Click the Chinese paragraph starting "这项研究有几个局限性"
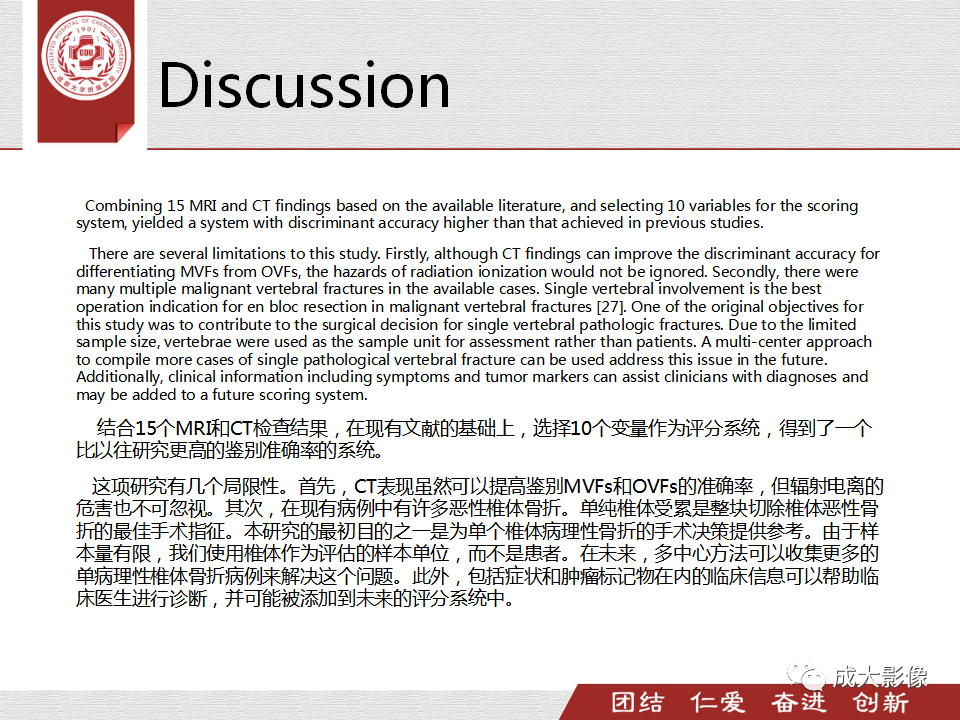The image size is (960, 720). 479,542
